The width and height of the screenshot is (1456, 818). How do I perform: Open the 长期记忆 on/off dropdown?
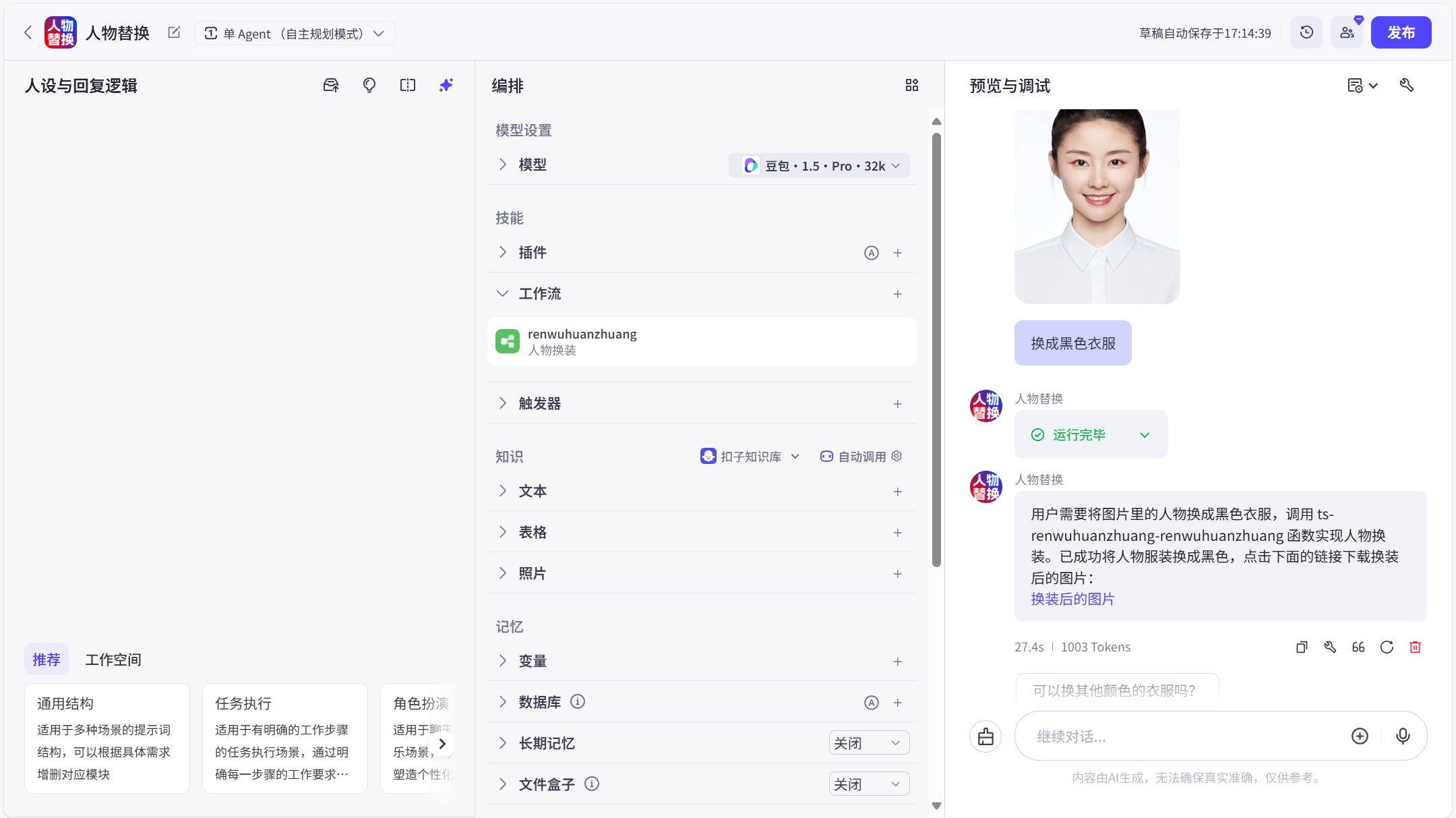(x=868, y=742)
